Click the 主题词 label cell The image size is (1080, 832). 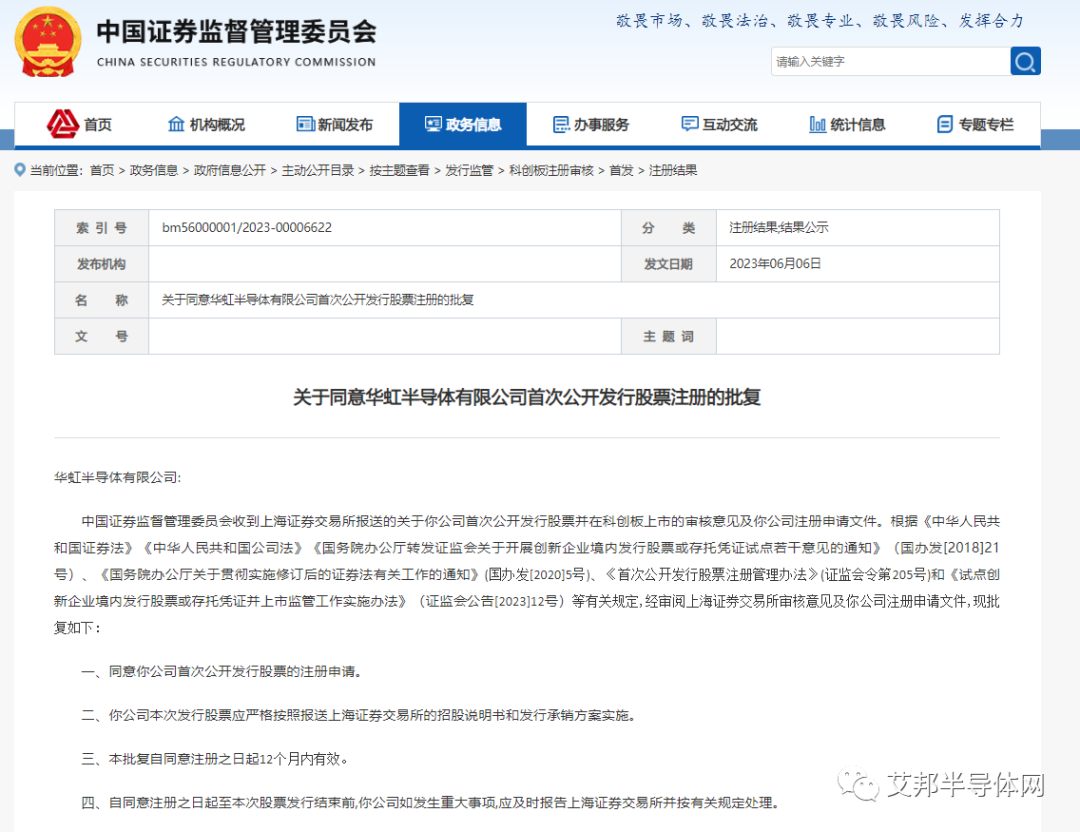coord(668,336)
